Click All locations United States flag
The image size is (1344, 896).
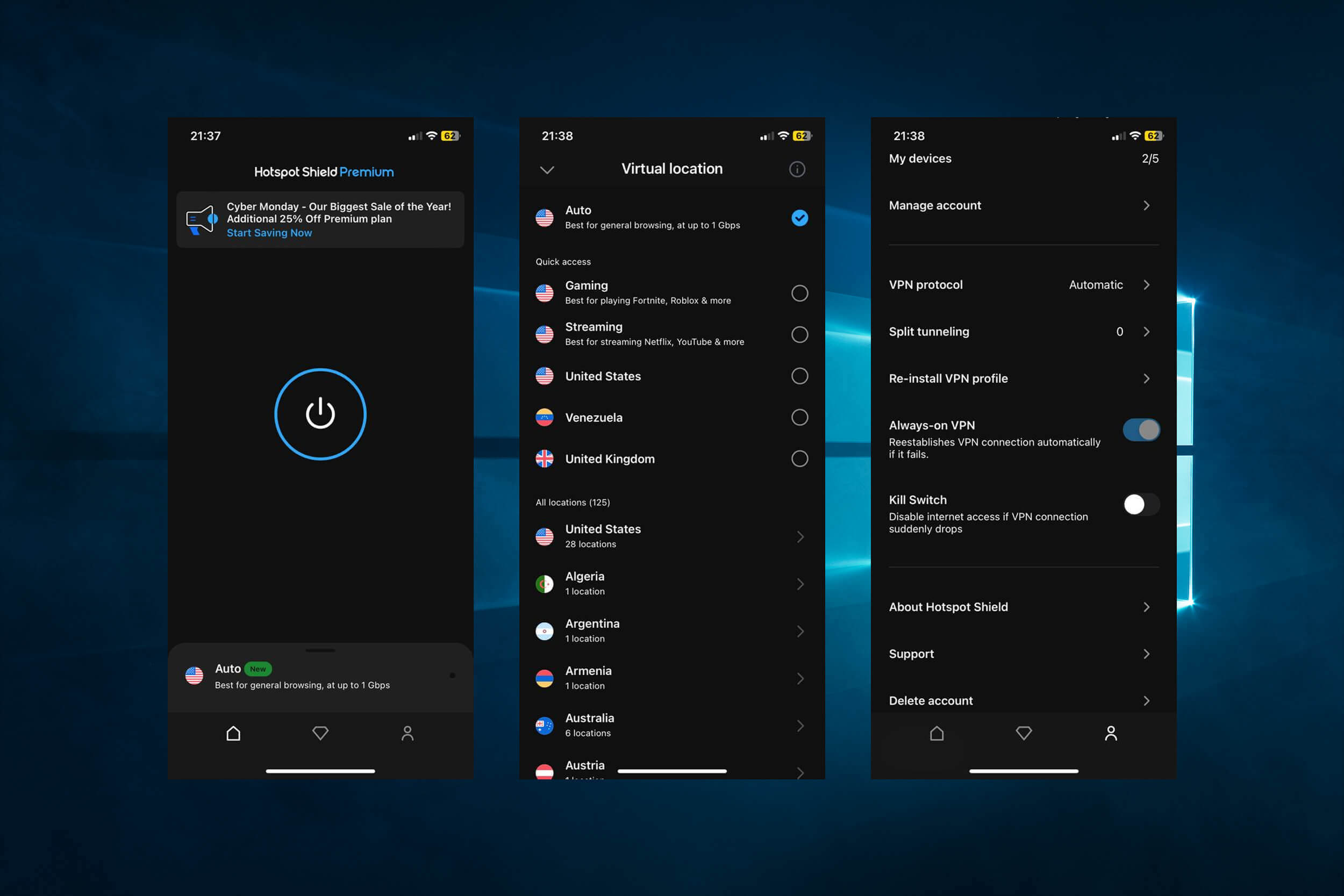pos(544,536)
